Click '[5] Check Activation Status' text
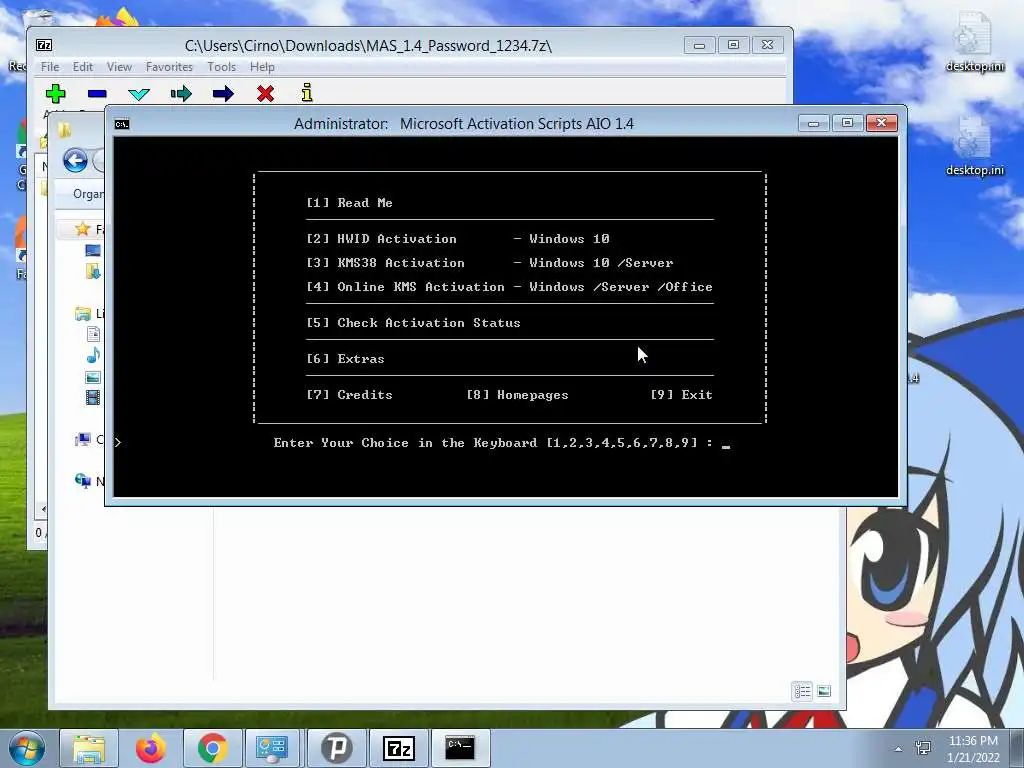This screenshot has width=1024, height=768. [x=413, y=323]
